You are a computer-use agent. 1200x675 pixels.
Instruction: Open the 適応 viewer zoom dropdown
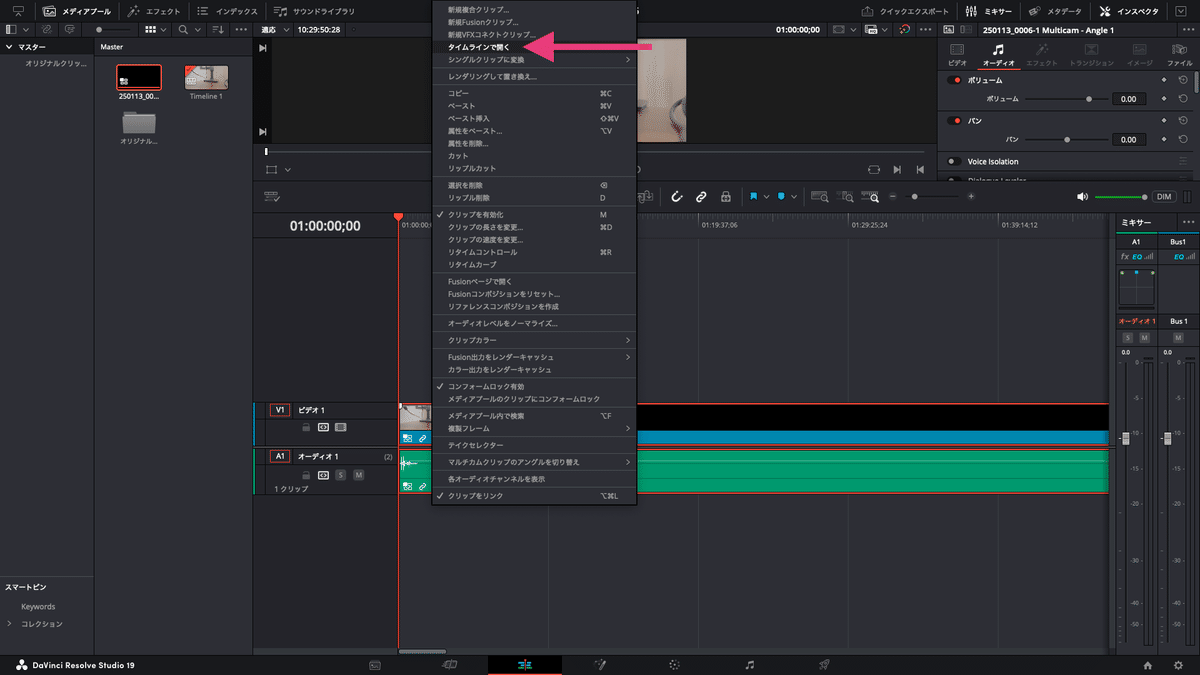point(272,29)
